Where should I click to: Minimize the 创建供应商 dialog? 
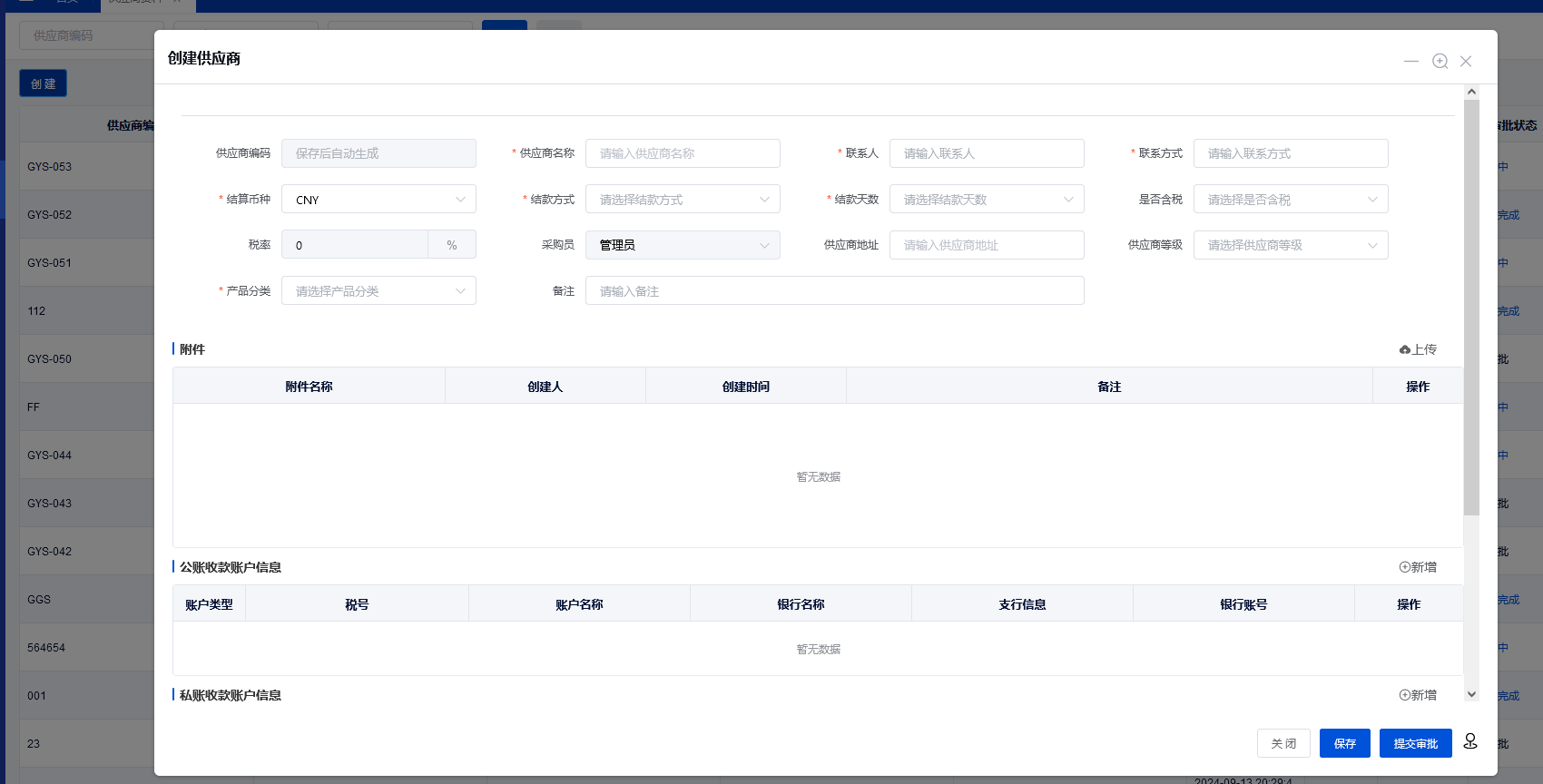coord(1410,61)
